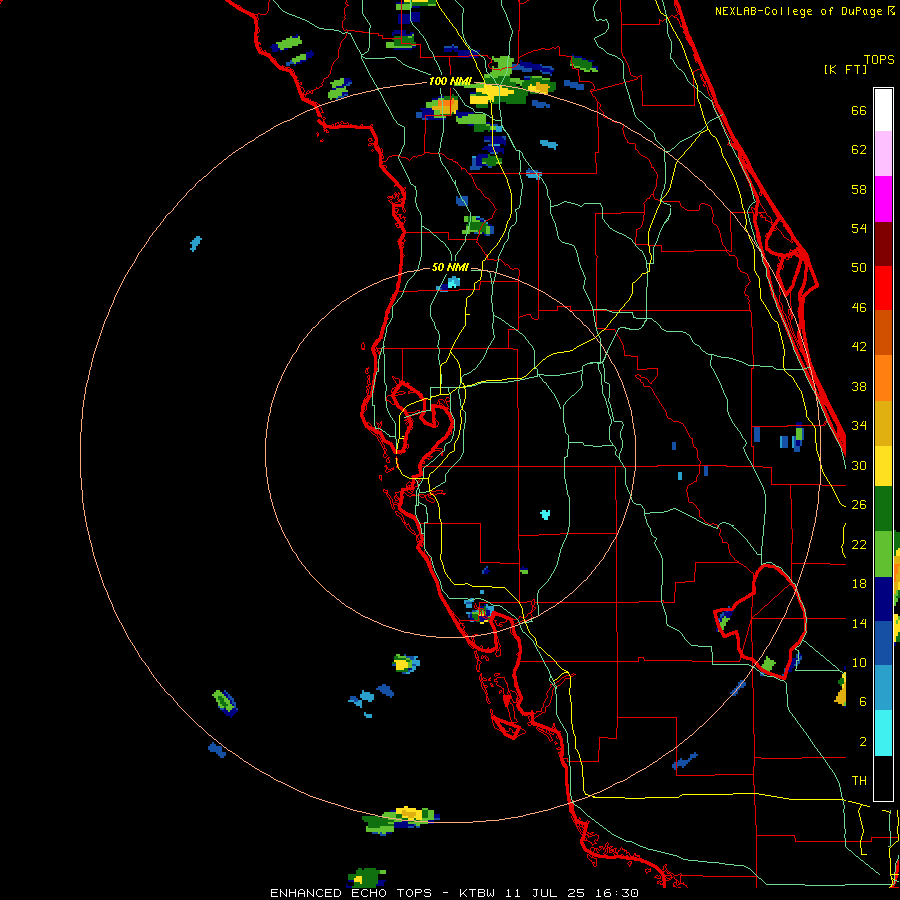Click the 38 value on the legend
Screen dimensions: 900x900
[x=859, y=386]
